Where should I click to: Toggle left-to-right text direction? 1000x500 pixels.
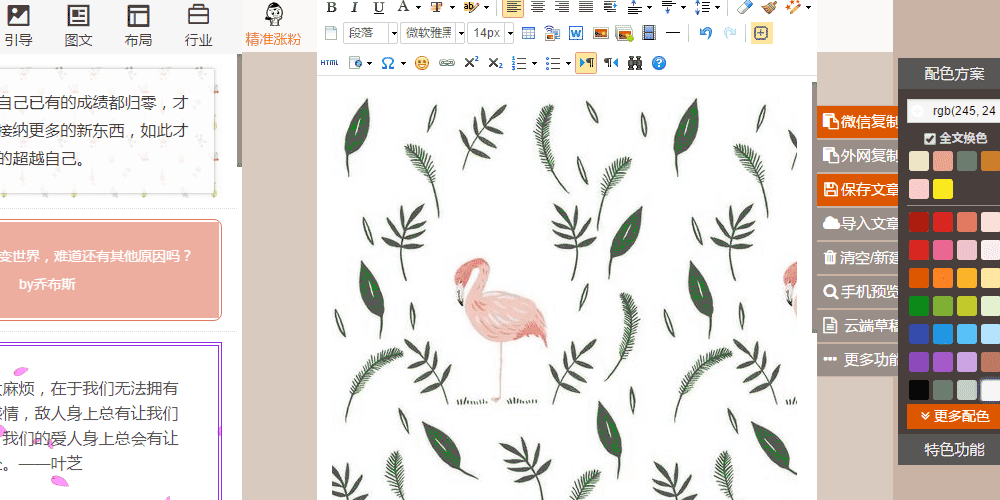586,63
